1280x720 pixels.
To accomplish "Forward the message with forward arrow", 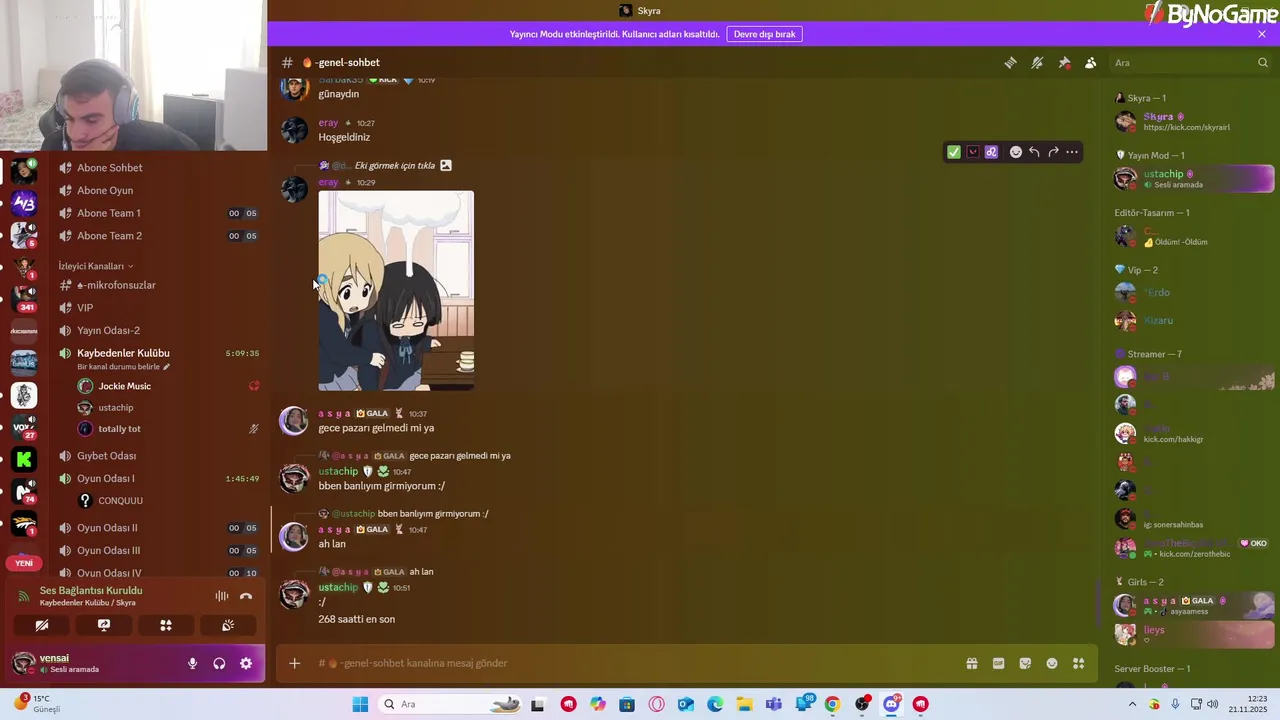I will (1053, 152).
